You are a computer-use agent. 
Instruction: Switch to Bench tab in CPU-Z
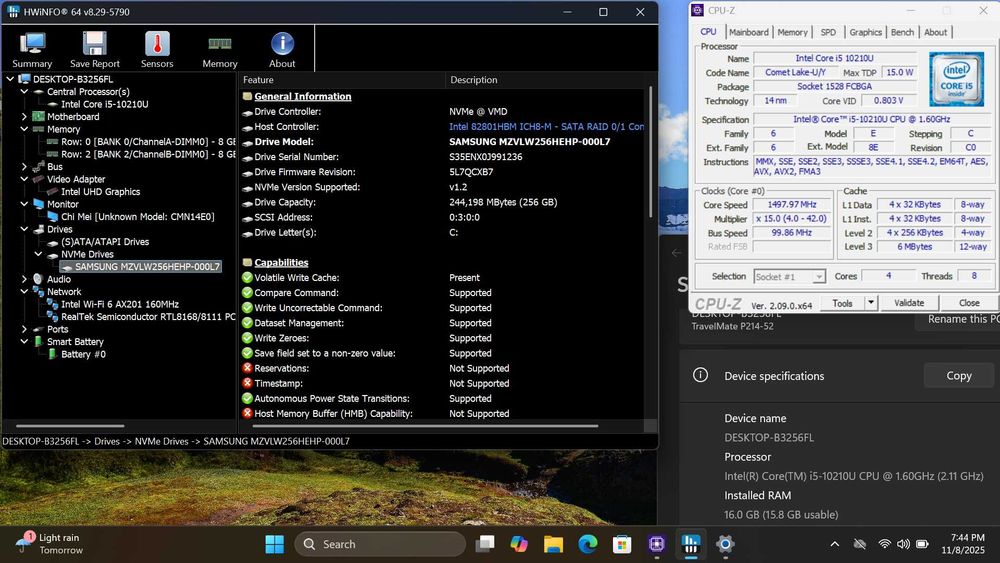(x=902, y=32)
